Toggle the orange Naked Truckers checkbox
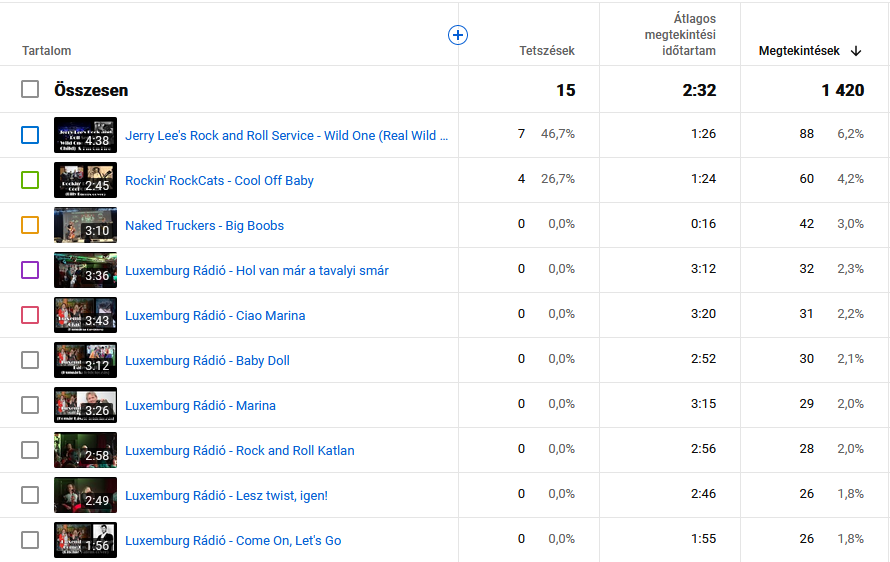Screen dimensions: 890x562 point(30,225)
